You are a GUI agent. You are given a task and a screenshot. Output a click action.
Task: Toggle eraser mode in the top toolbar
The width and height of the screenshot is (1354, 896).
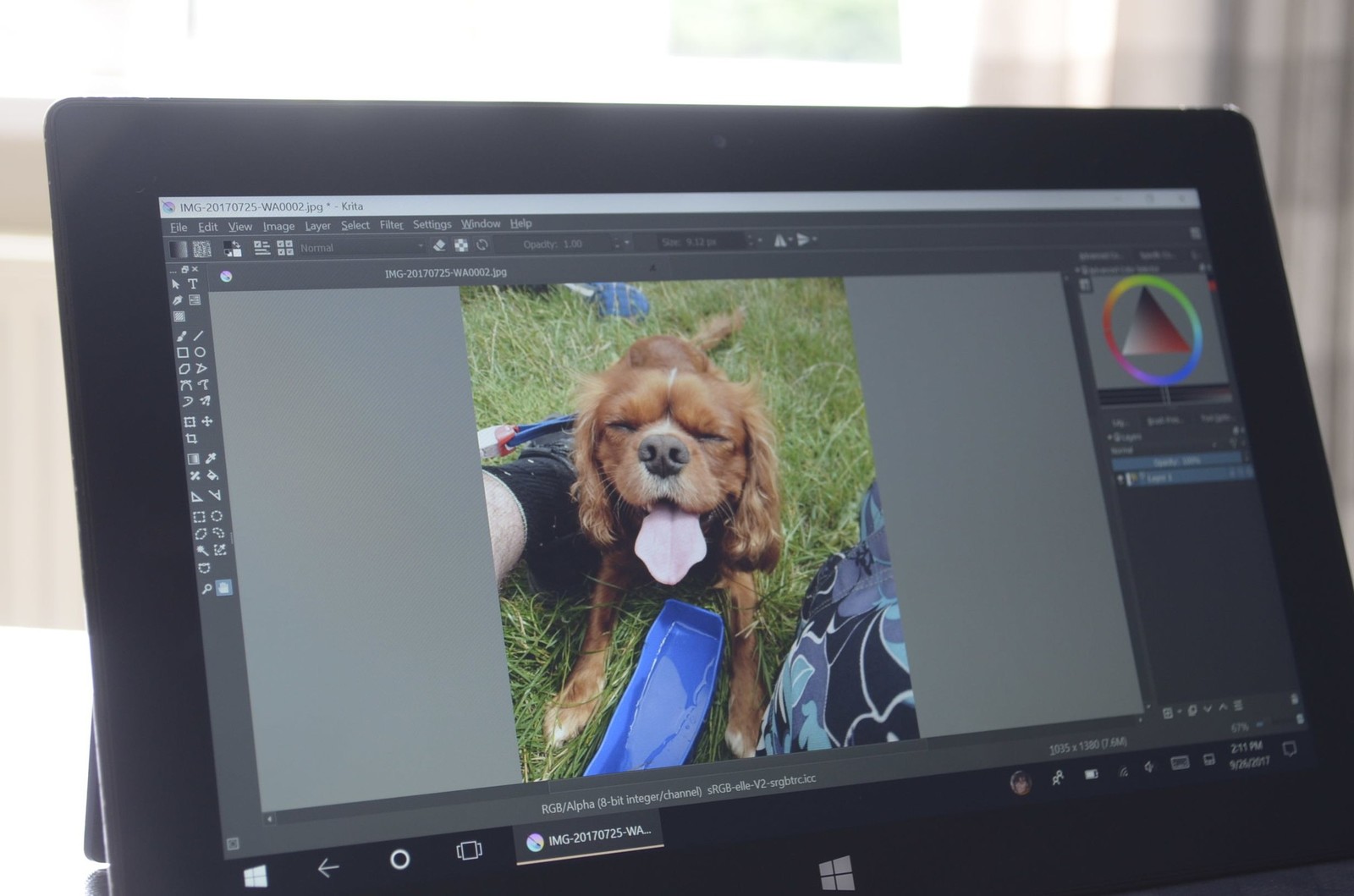(441, 244)
